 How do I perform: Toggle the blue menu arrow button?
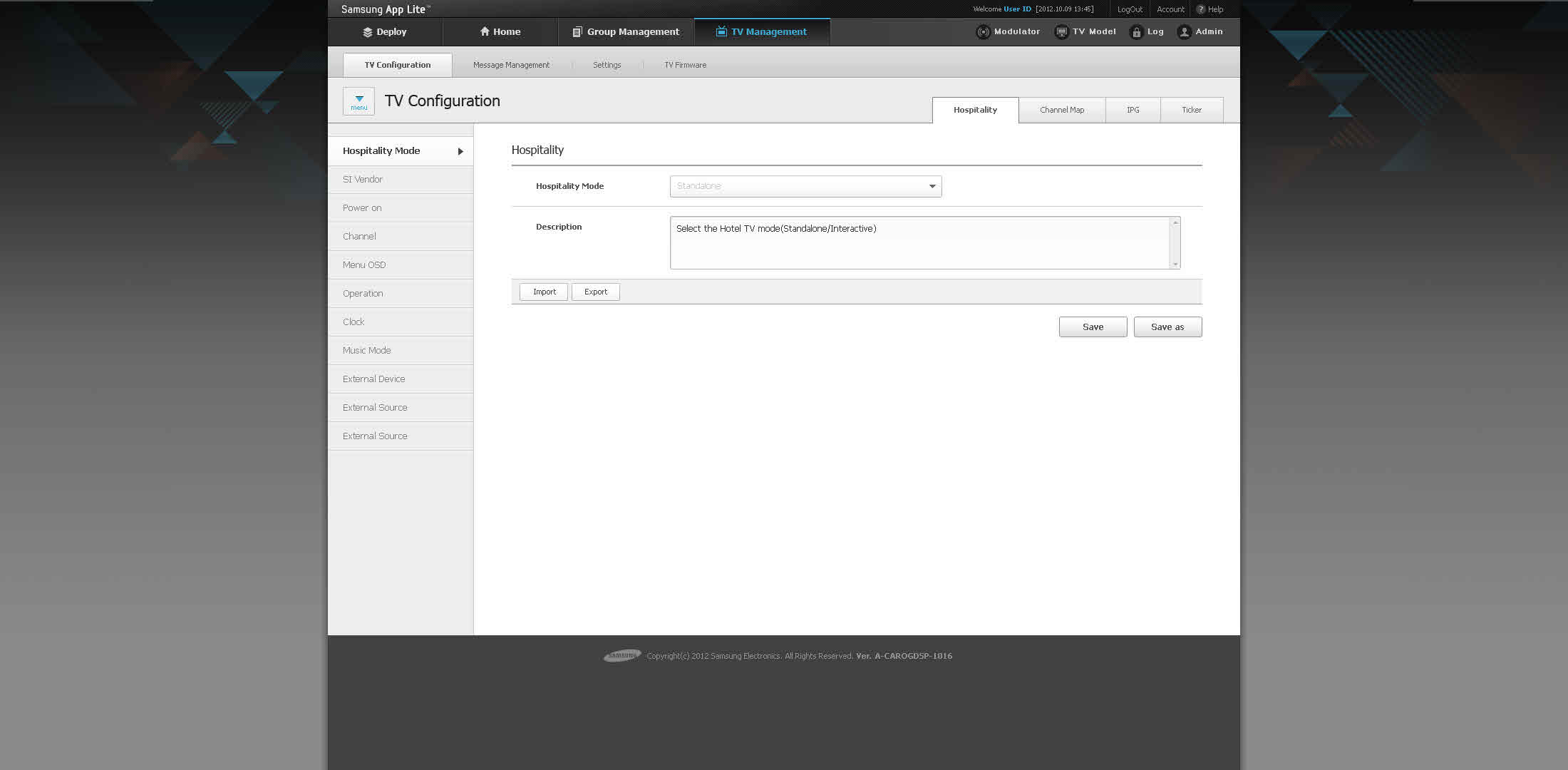tap(359, 101)
